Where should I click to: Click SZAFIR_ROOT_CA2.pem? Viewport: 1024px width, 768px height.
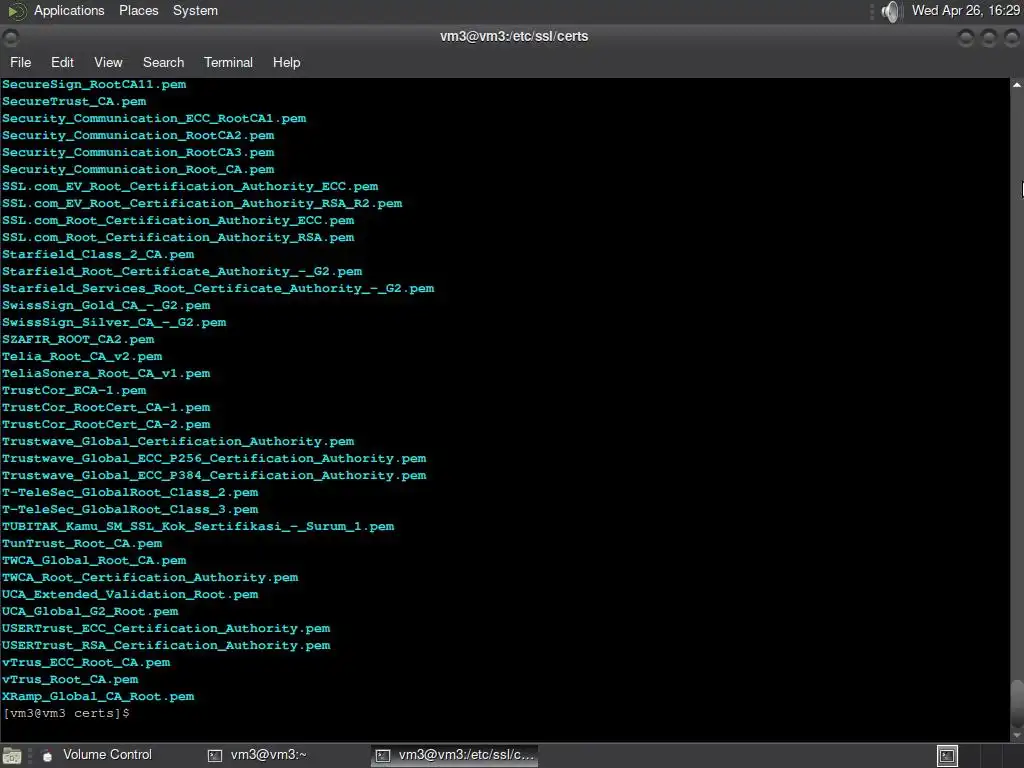(x=78, y=339)
